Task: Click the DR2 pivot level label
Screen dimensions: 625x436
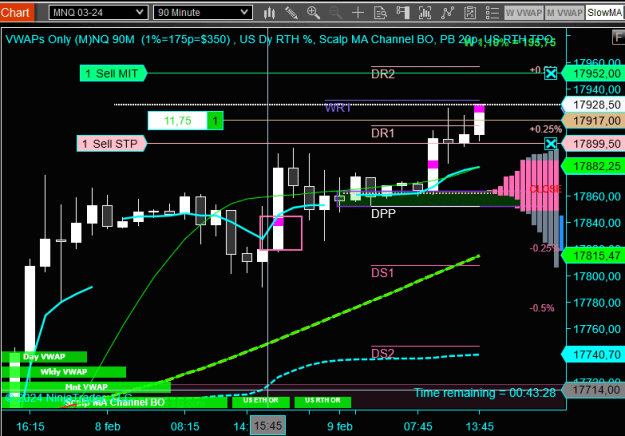Action: click(x=383, y=74)
